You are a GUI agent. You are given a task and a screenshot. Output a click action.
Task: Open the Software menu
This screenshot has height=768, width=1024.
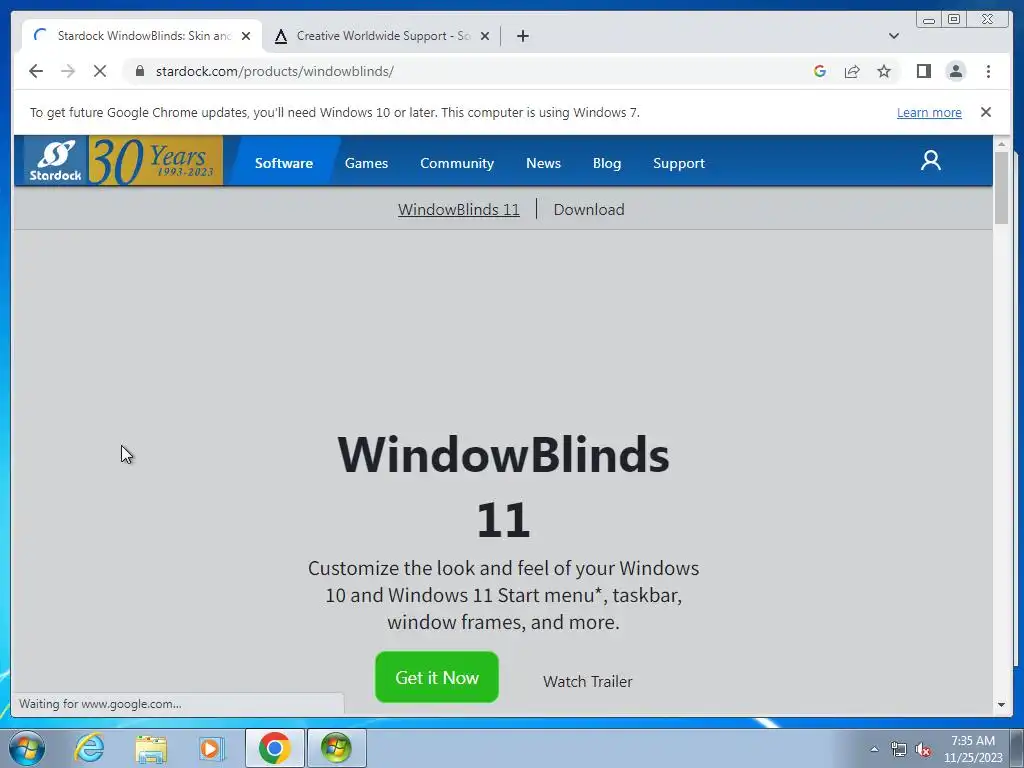pyautogui.click(x=283, y=163)
